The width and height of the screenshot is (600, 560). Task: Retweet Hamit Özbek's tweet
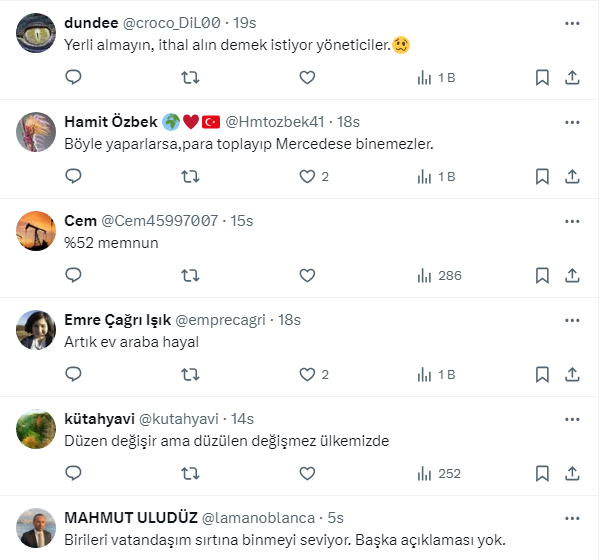coord(190,177)
